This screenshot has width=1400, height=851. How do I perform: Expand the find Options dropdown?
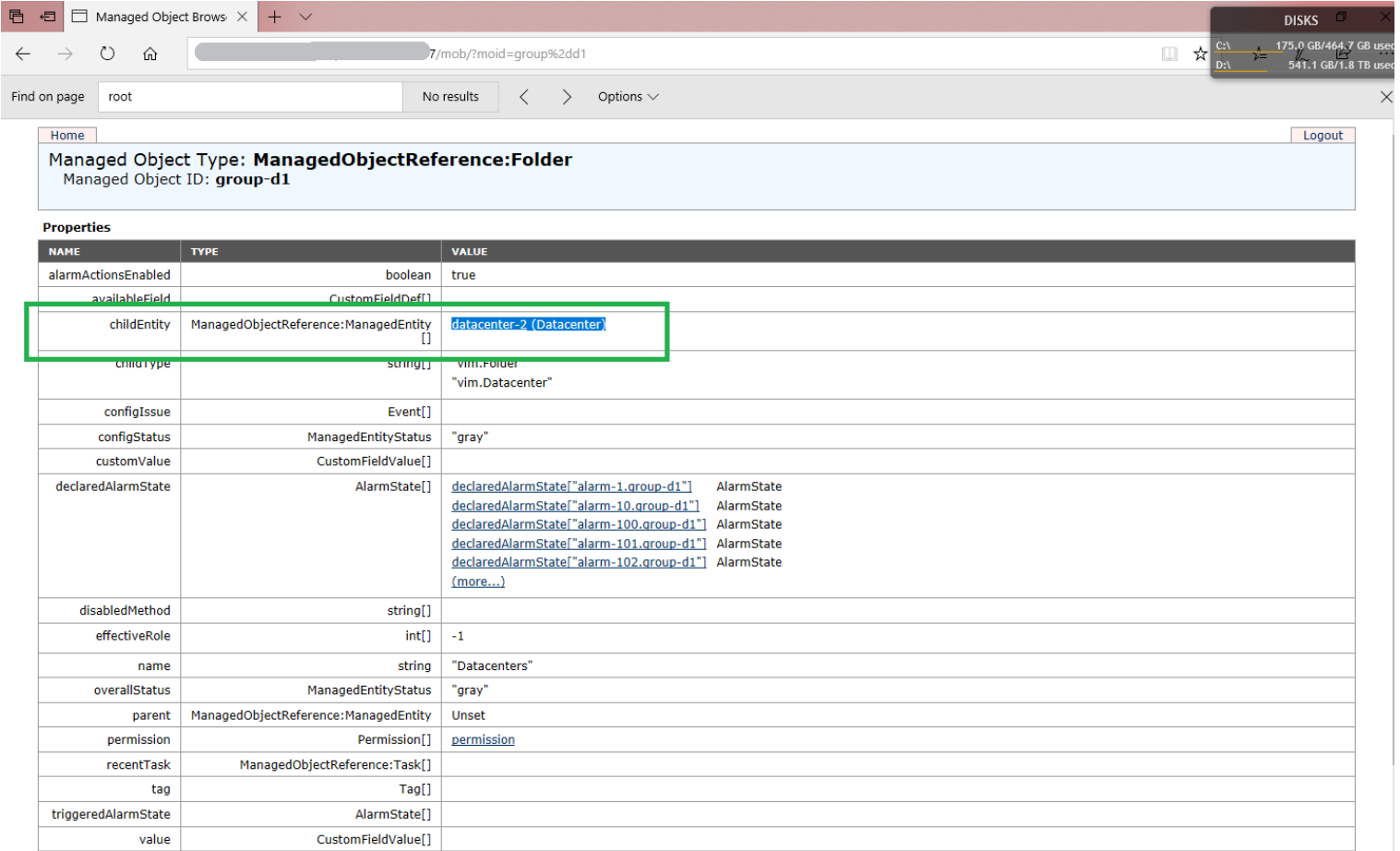point(628,97)
